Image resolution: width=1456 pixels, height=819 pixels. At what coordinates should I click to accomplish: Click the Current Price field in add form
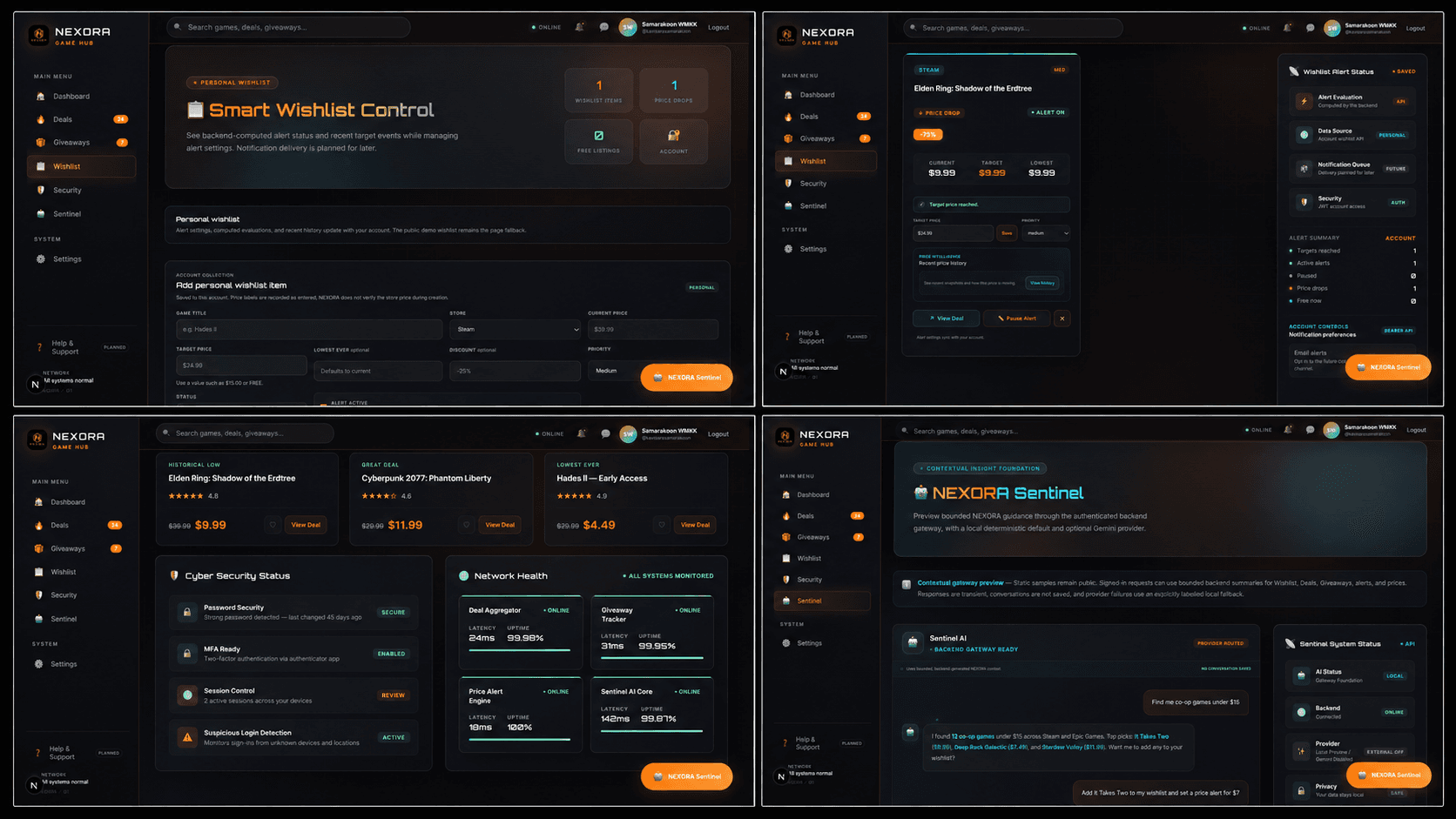coord(653,329)
